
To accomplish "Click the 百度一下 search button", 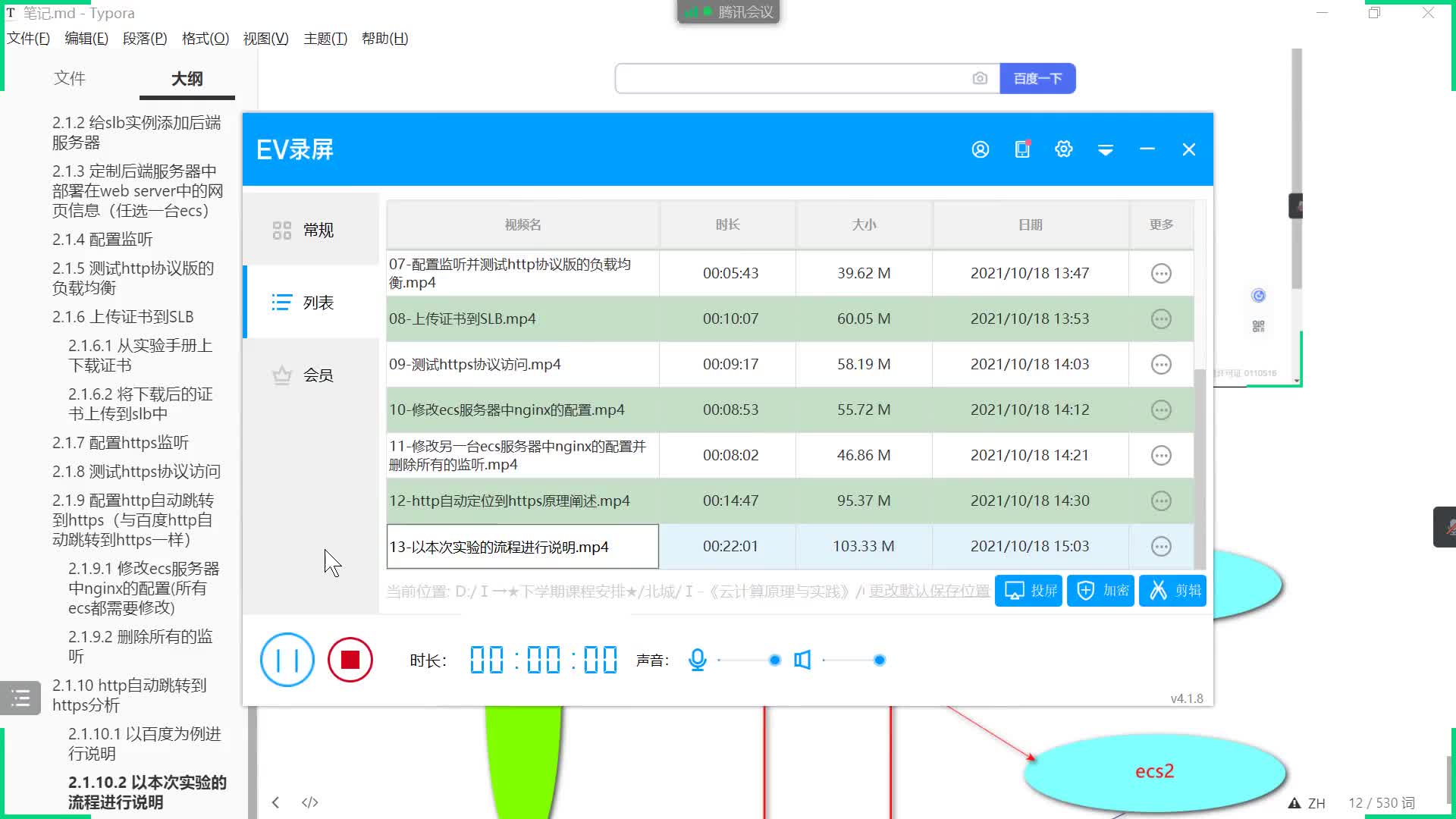I will (x=1037, y=78).
